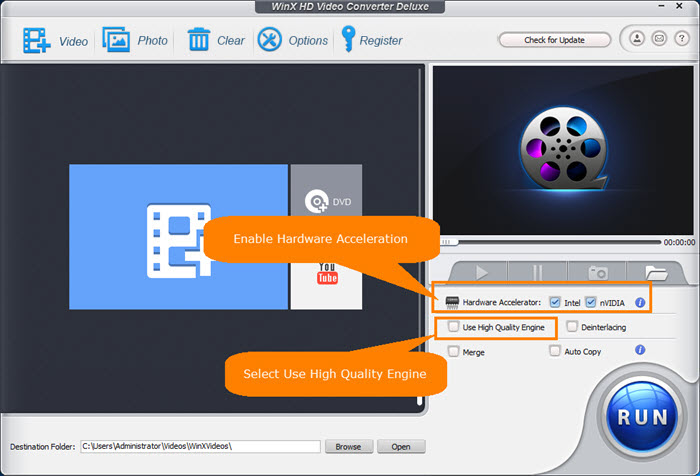Click the Browse button

point(349,447)
